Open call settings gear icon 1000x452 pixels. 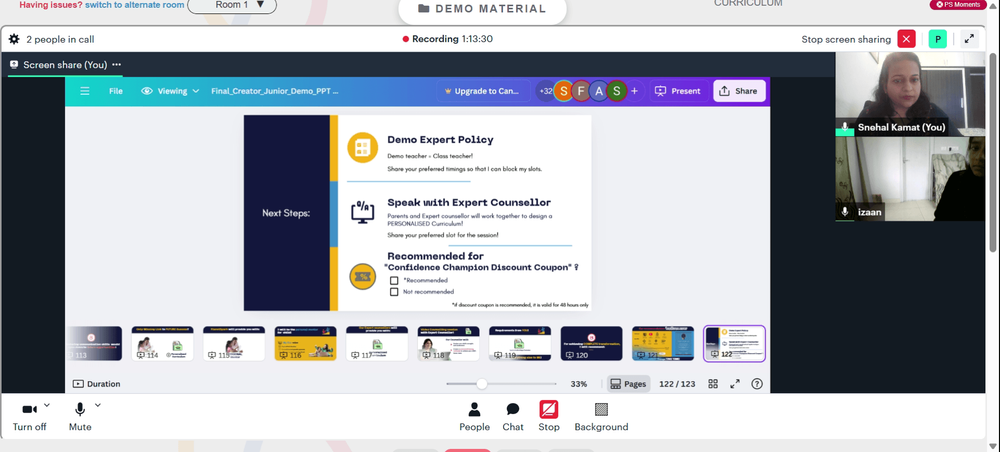point(14,39)
